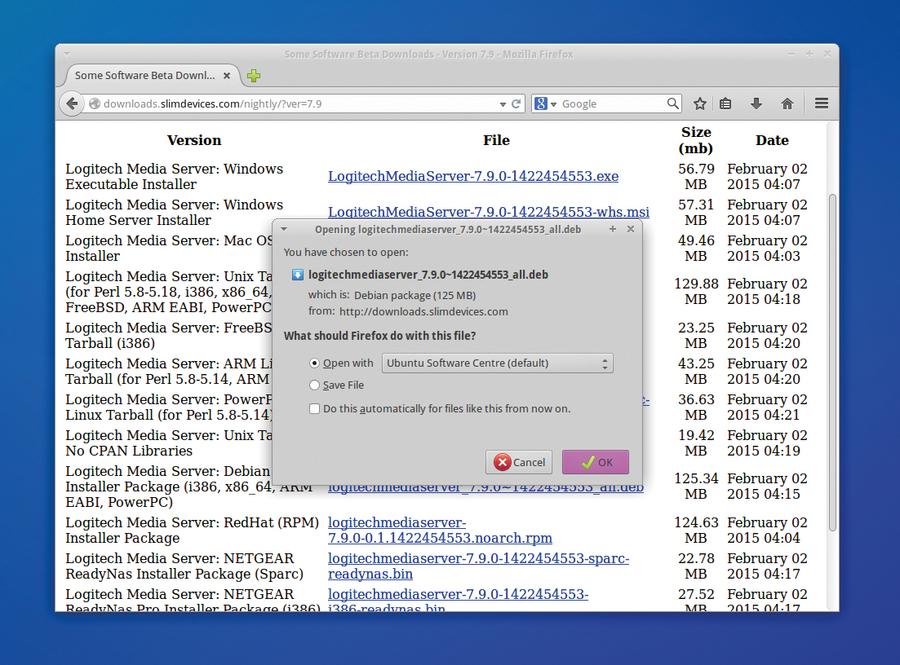Viewport: 900px width, 665px height.
Task: Bookmark this page with the star icon
Action: click(x=699, y=104)
